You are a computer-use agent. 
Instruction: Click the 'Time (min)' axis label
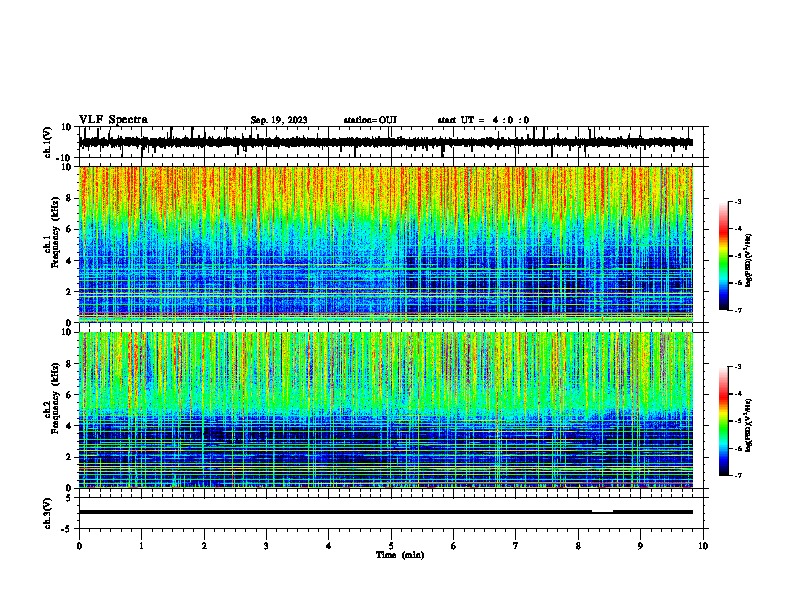(400, 555)
